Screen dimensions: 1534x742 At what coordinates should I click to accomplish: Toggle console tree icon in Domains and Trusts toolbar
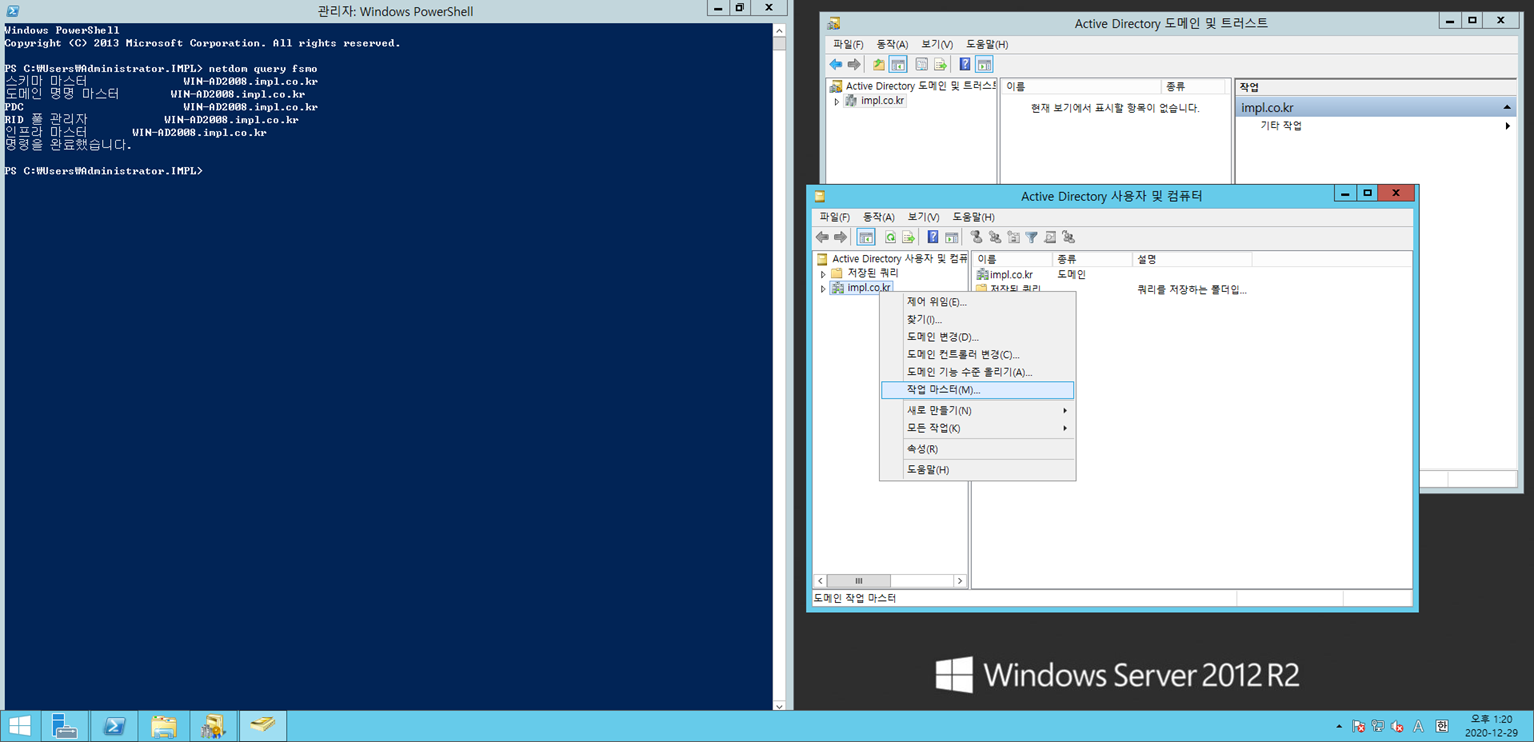[898, 64]
